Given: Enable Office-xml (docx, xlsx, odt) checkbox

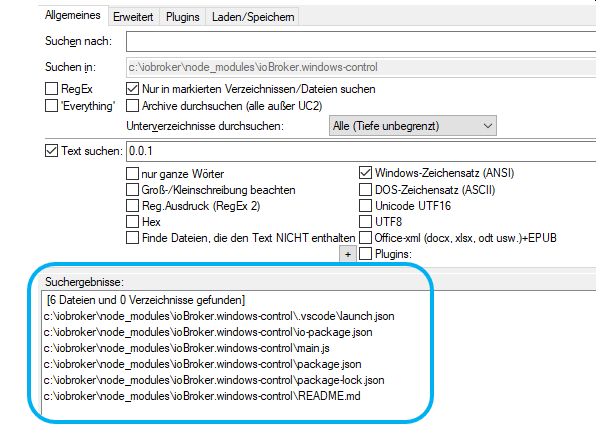Looking at the screenshot, I should pos(365,238).
